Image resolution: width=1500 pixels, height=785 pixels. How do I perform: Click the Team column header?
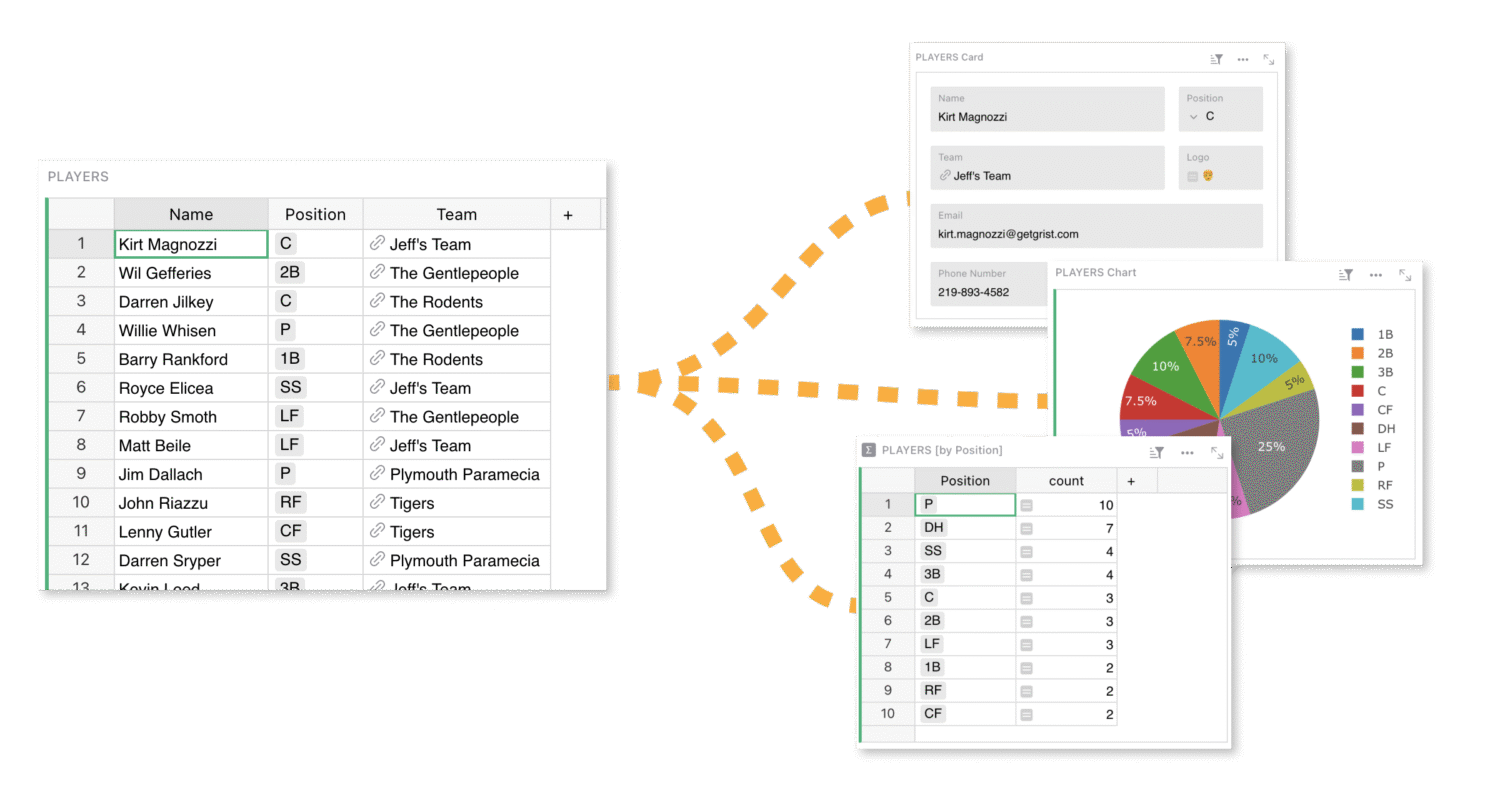456,214
